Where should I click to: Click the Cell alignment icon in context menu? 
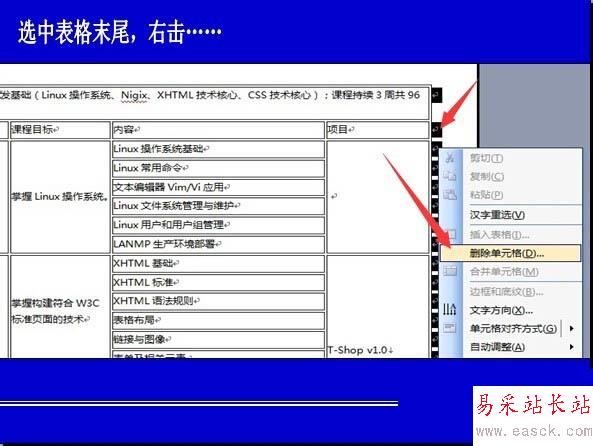(x=450, y=328)
